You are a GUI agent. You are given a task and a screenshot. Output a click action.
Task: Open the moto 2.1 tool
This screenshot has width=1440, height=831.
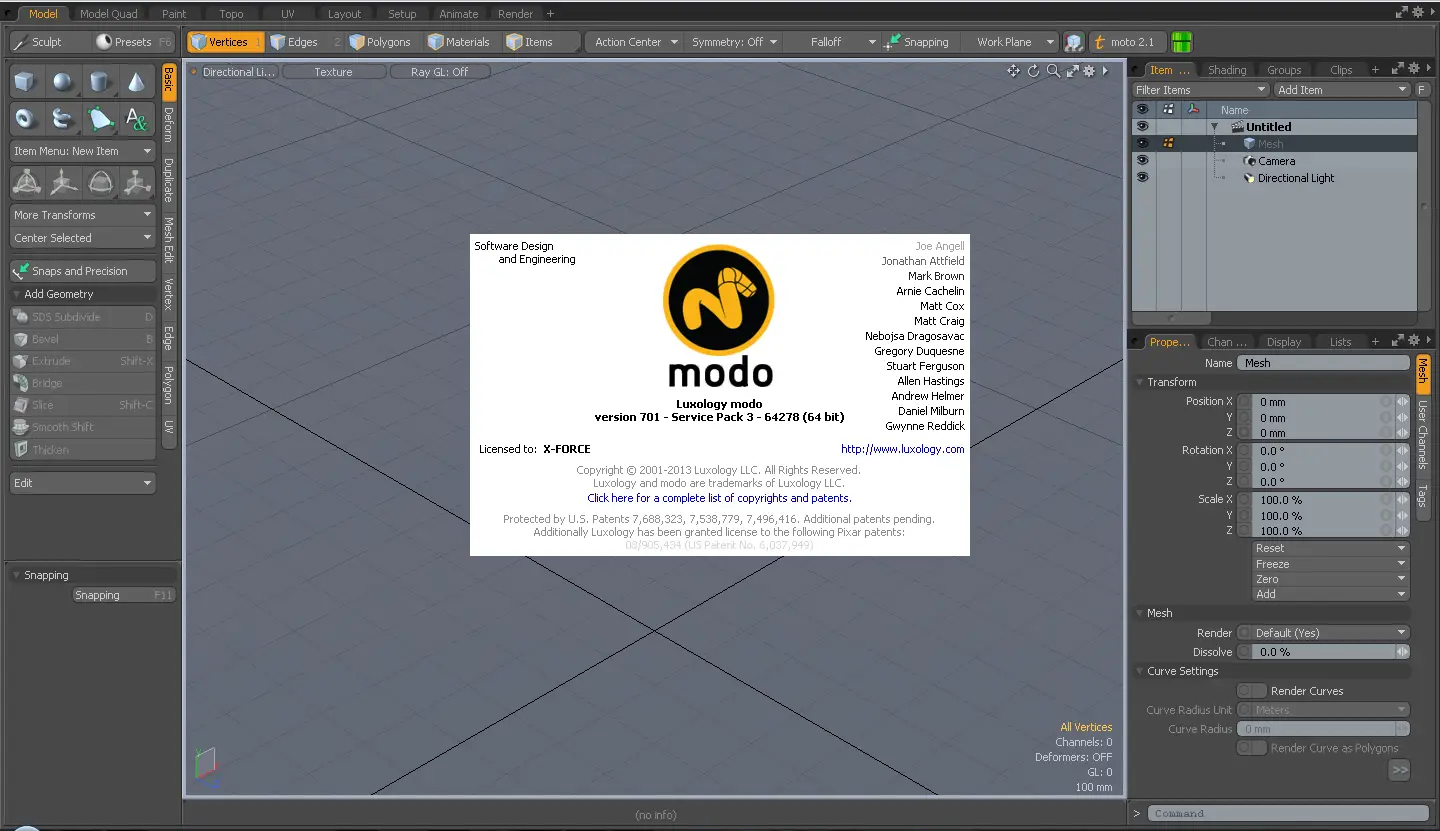[x=1128, y=42]
